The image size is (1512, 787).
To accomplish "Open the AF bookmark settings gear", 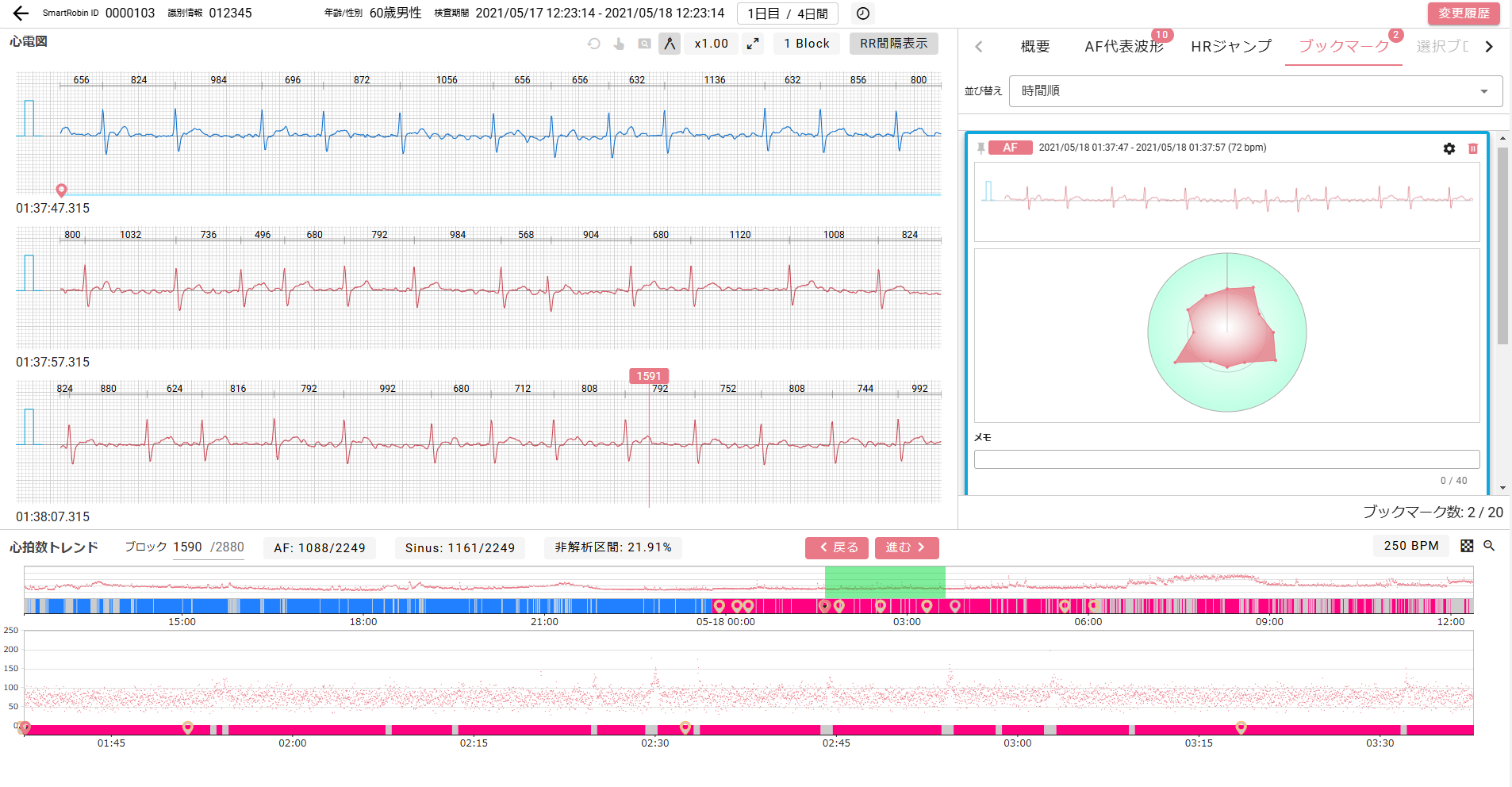I will pyautogui.click(x=1449, y=148).
